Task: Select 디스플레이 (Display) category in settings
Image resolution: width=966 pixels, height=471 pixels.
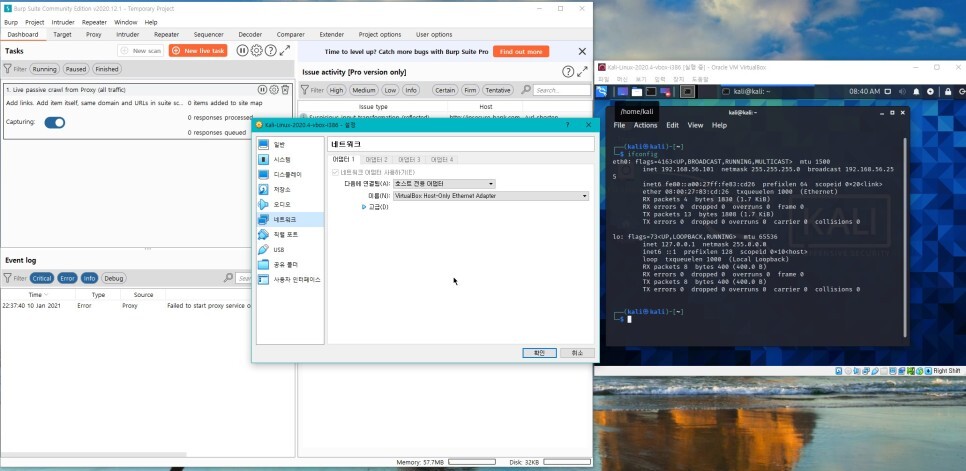Action: pos(290,174)
